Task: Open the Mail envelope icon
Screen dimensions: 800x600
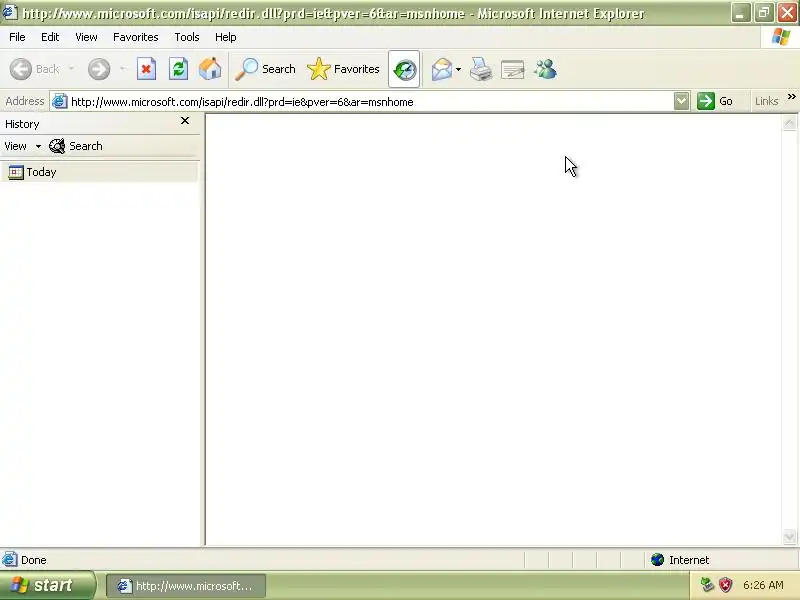Action: point(441,69)
